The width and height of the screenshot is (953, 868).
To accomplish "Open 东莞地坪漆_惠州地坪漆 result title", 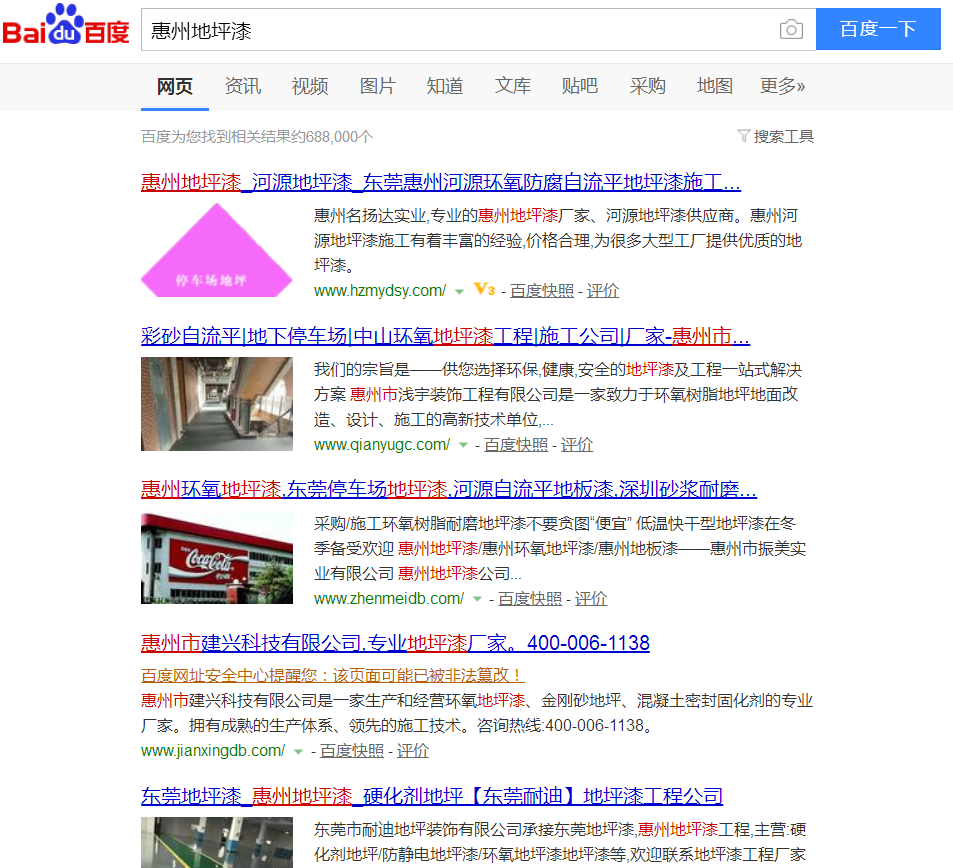I will [x=432, y=796].
